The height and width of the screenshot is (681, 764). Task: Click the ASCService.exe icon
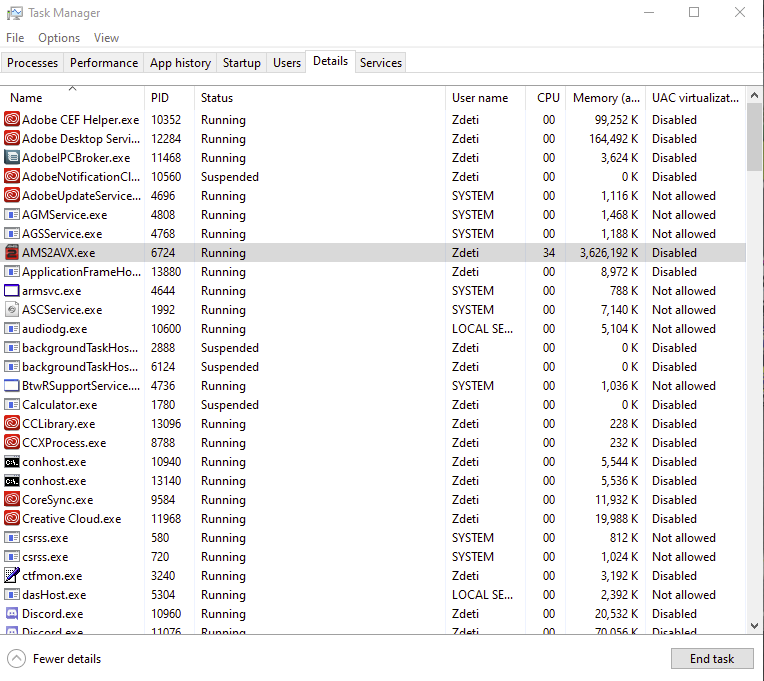(12, 309)
